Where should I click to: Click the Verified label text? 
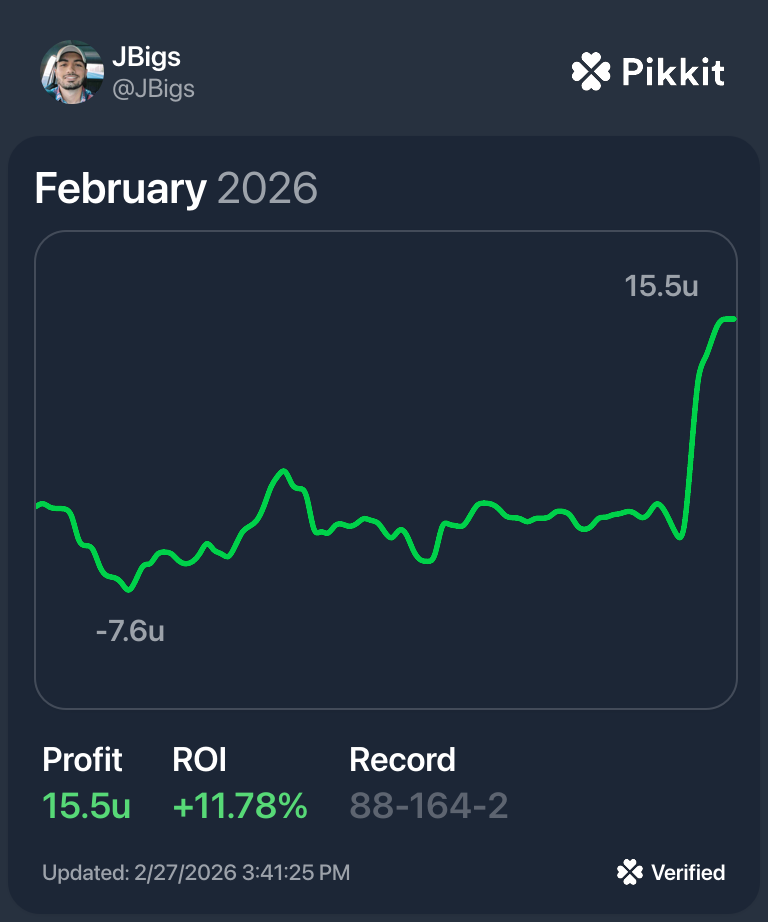tap(688, 873)
